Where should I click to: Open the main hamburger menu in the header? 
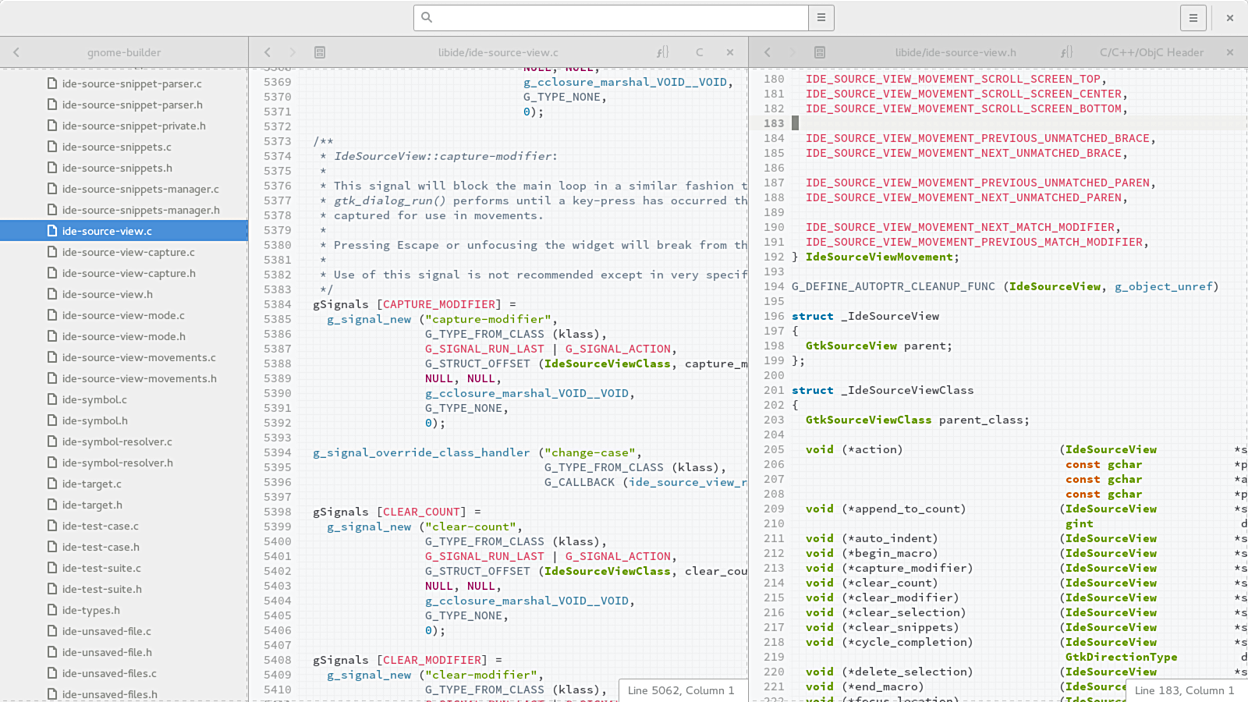tap(1193, 17)
